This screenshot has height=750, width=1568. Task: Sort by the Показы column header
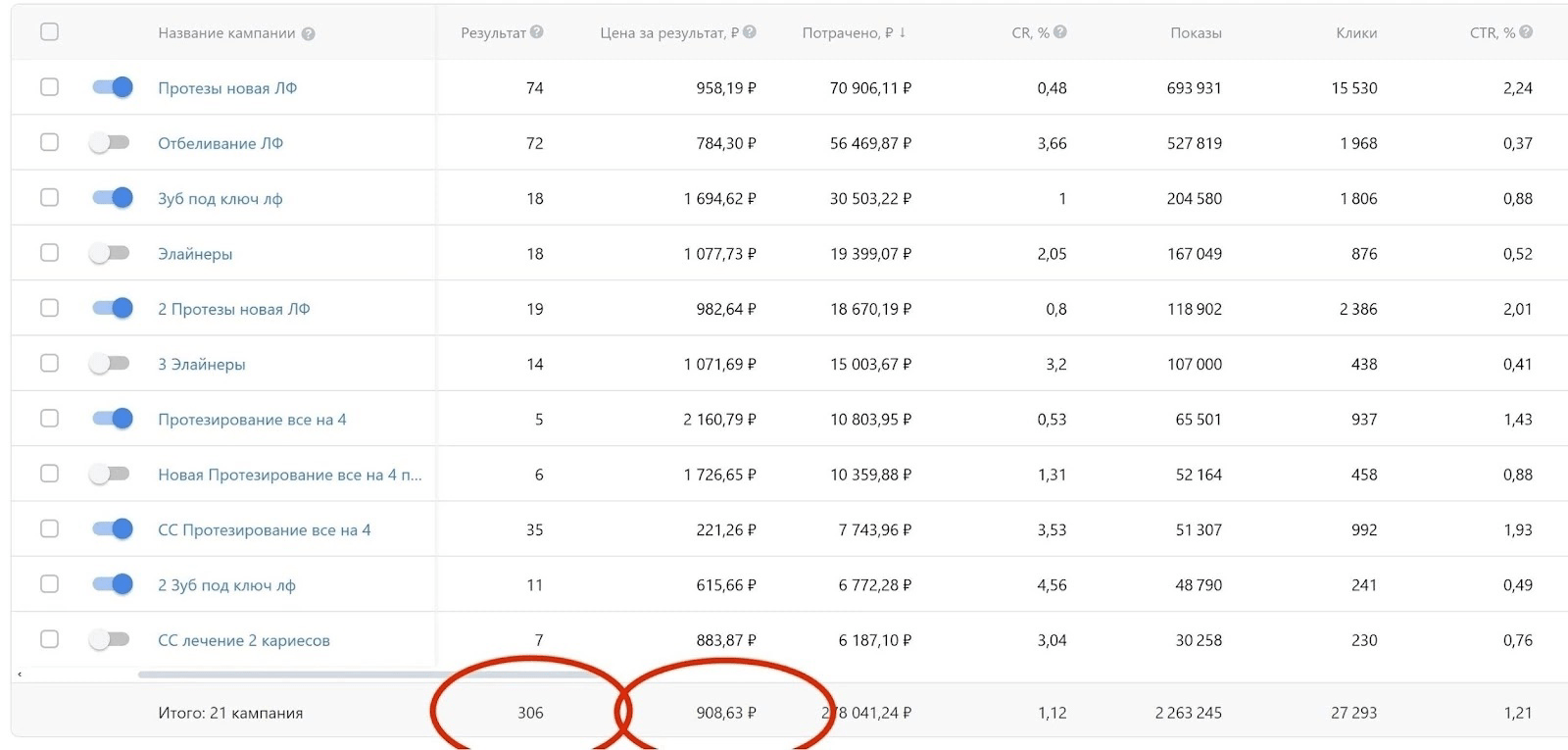(x=1196, y=33)
